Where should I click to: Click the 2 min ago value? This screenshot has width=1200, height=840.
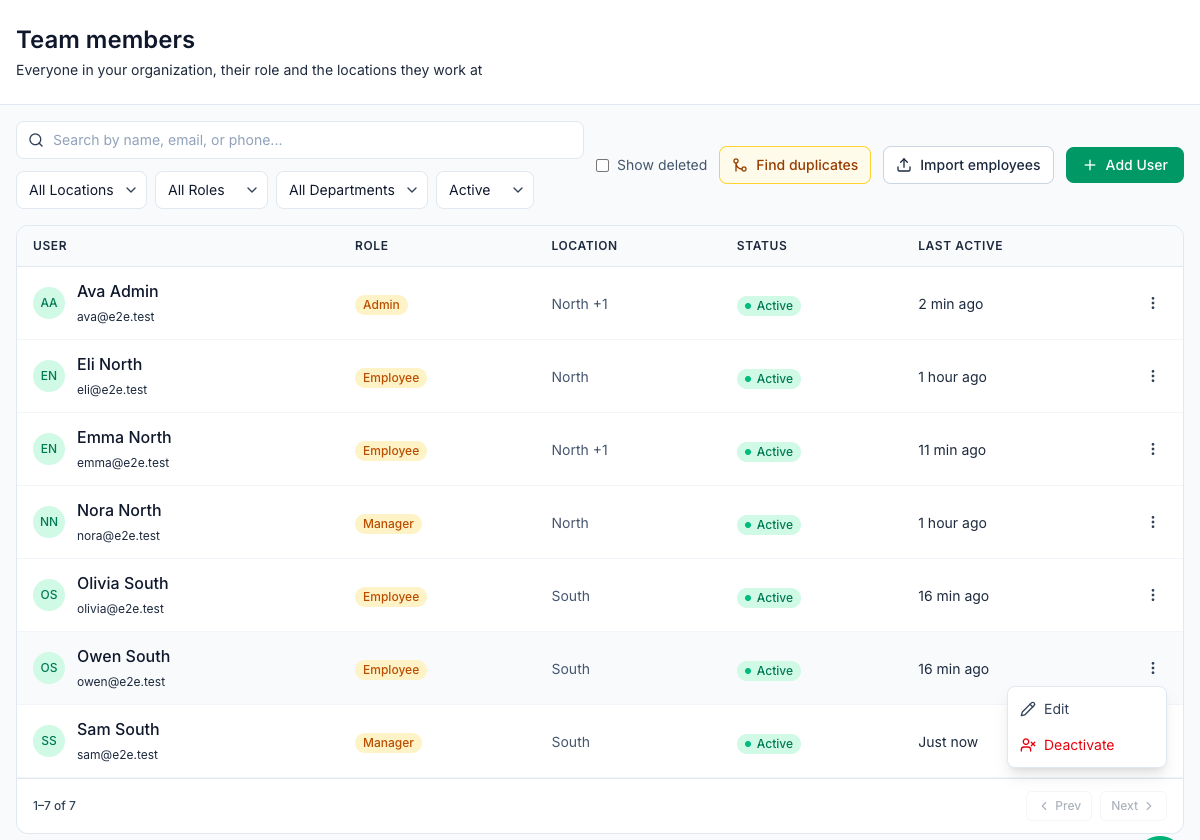[x=951, y=304]
